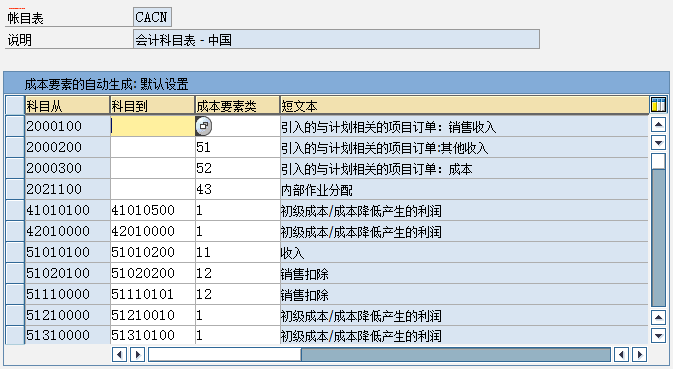Image resolution: width=673 pixels, height=369 pixels.
Task: Click short text ending 其他收入
Action: pyautogui.click(x=464, y=148)
